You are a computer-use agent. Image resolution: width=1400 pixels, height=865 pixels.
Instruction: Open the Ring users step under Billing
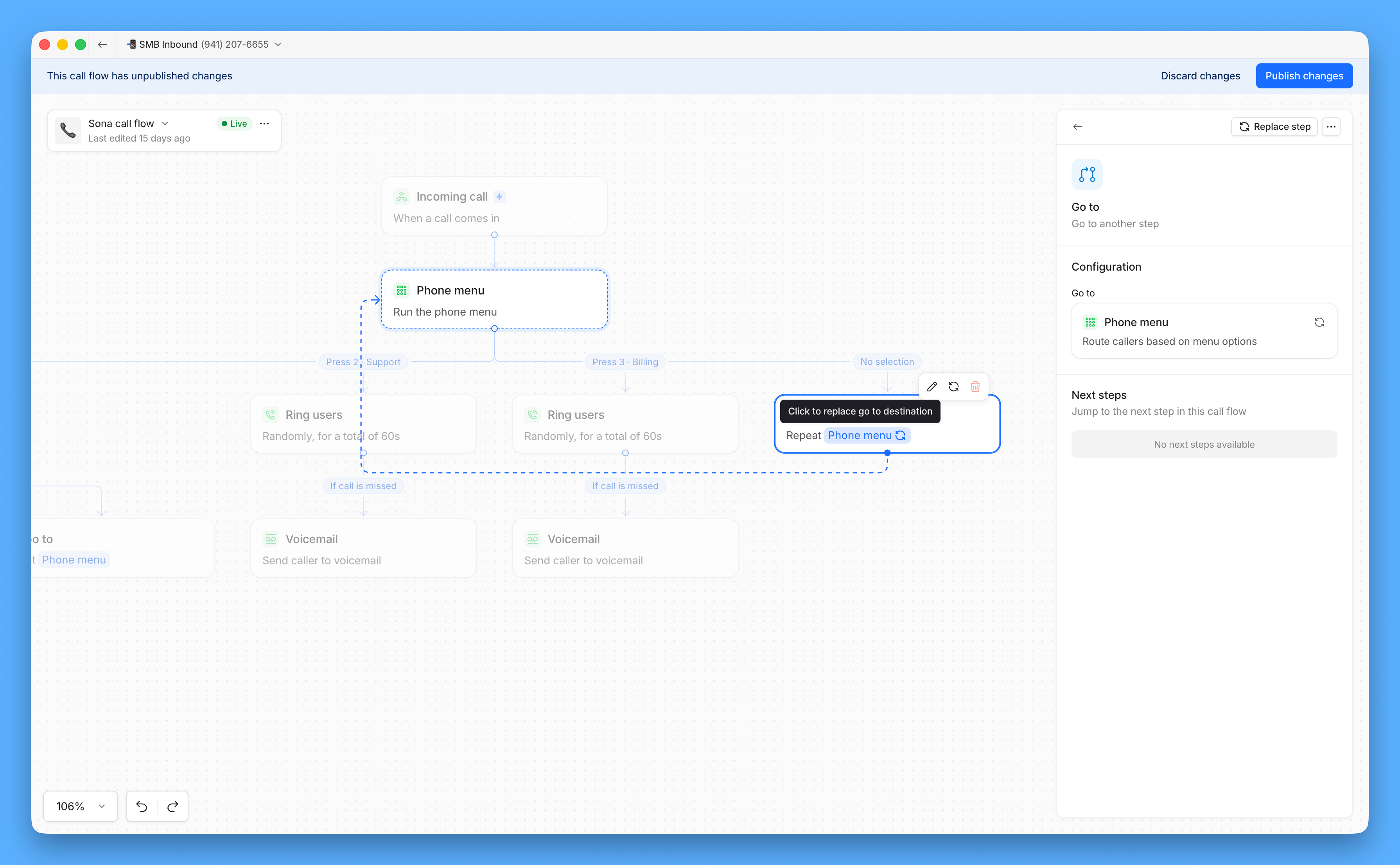pos(625,425)
